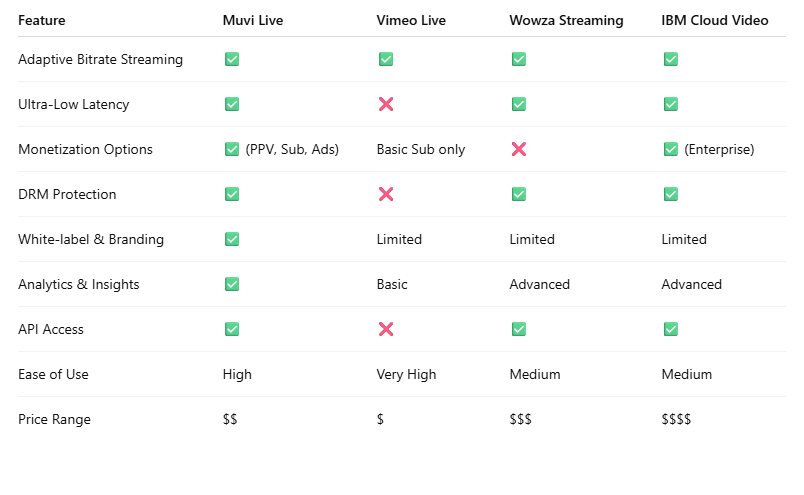Click Vimeo Live's Ultra-Low Latency red cross
The height and width of the screenshot is (495, 804).
(386, 104)
